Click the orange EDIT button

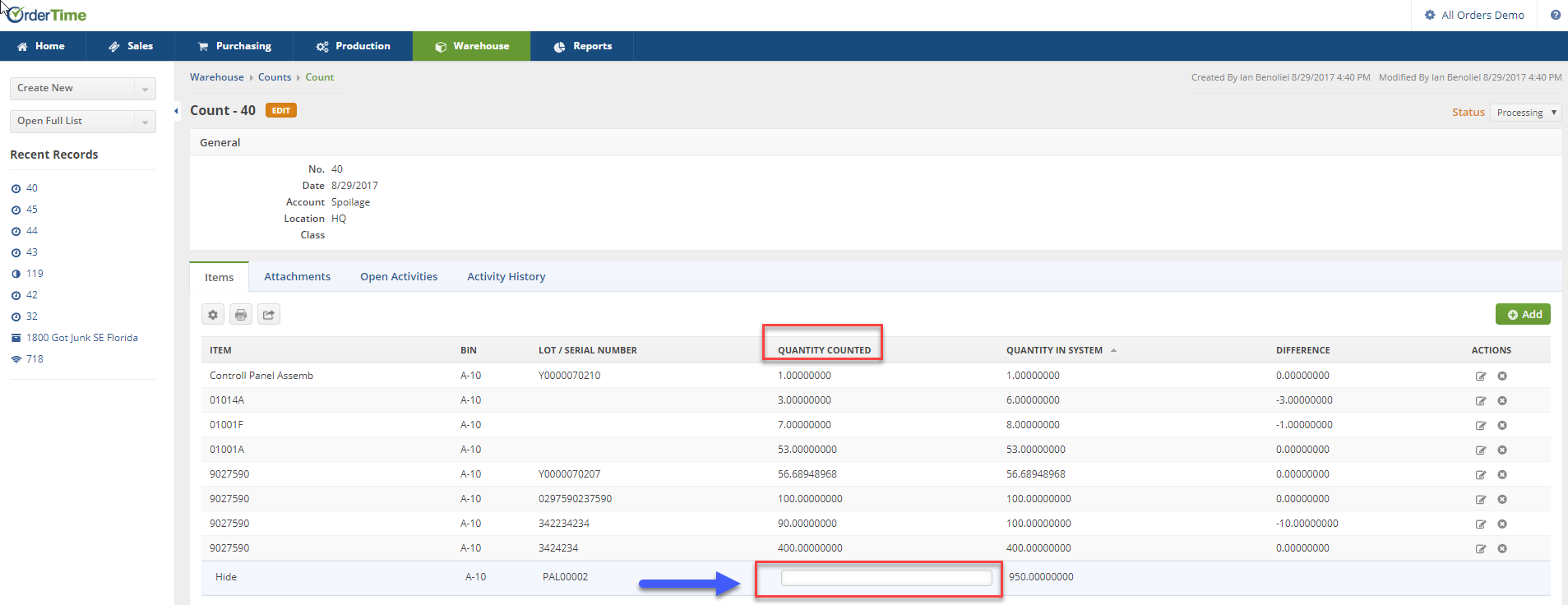(x=281, y=111)
